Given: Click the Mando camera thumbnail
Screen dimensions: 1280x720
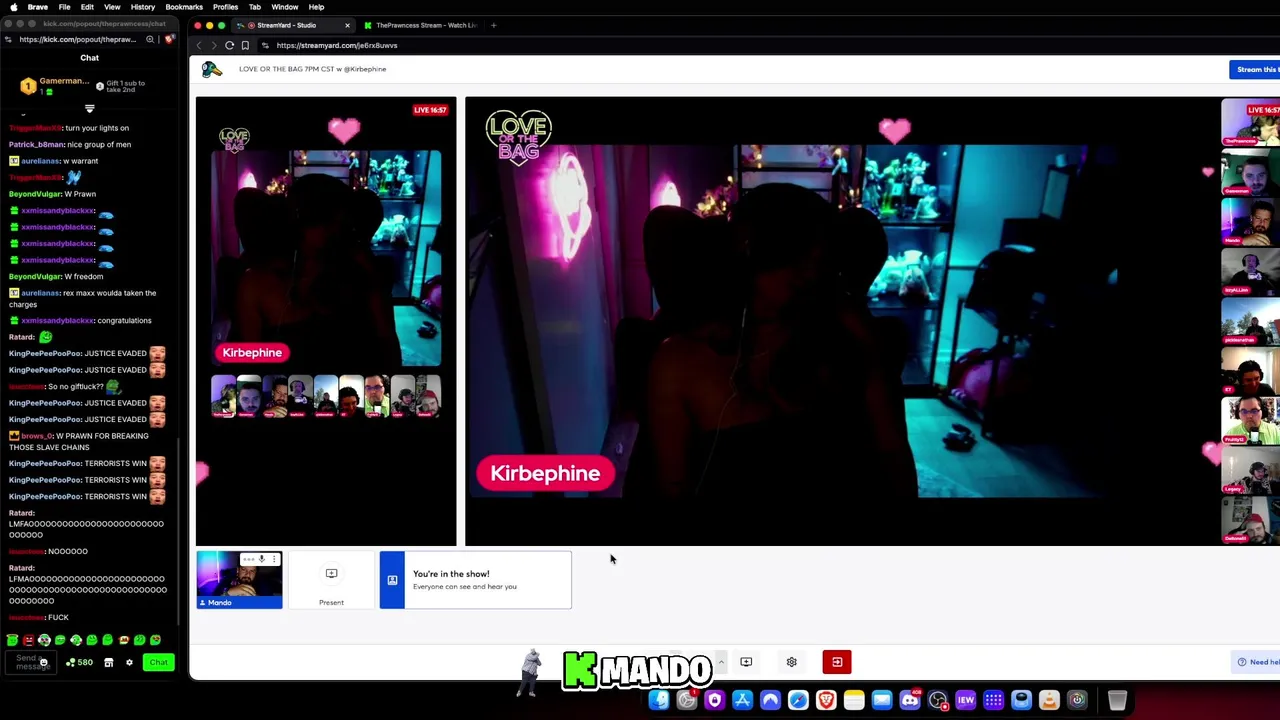Looking at the screenshot, I should [239, 580].
